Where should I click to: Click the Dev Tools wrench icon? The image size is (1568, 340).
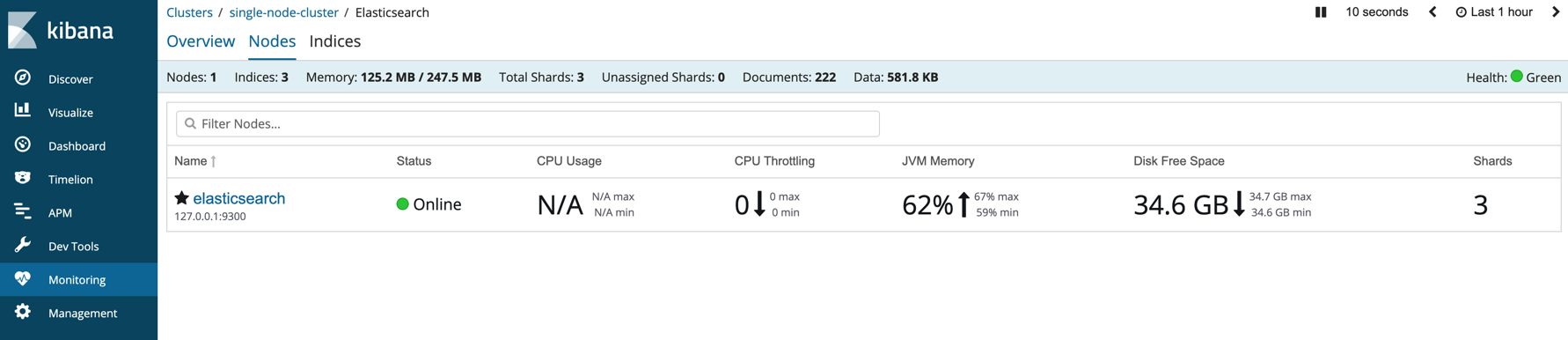coord(23,245)
